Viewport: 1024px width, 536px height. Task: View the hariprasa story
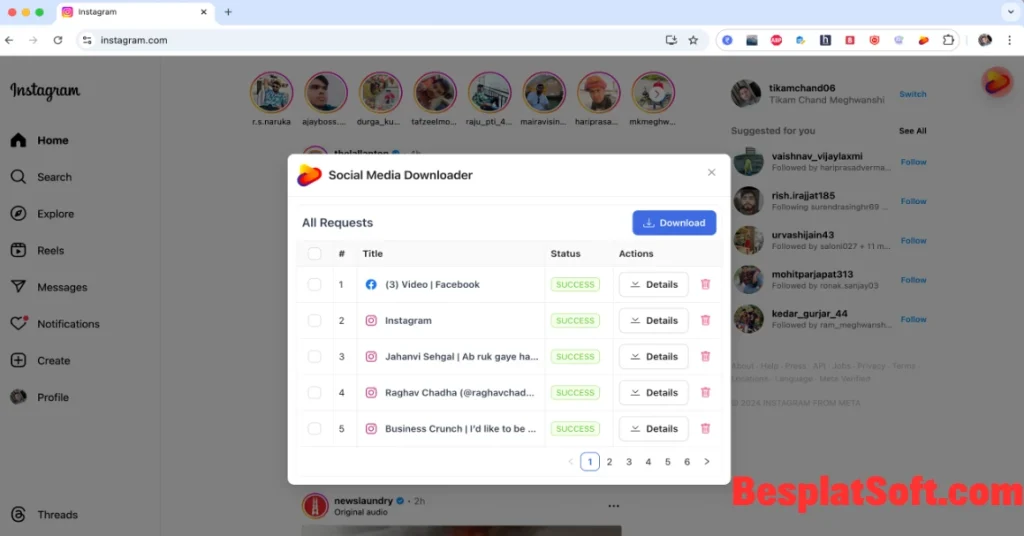(597, 93)
